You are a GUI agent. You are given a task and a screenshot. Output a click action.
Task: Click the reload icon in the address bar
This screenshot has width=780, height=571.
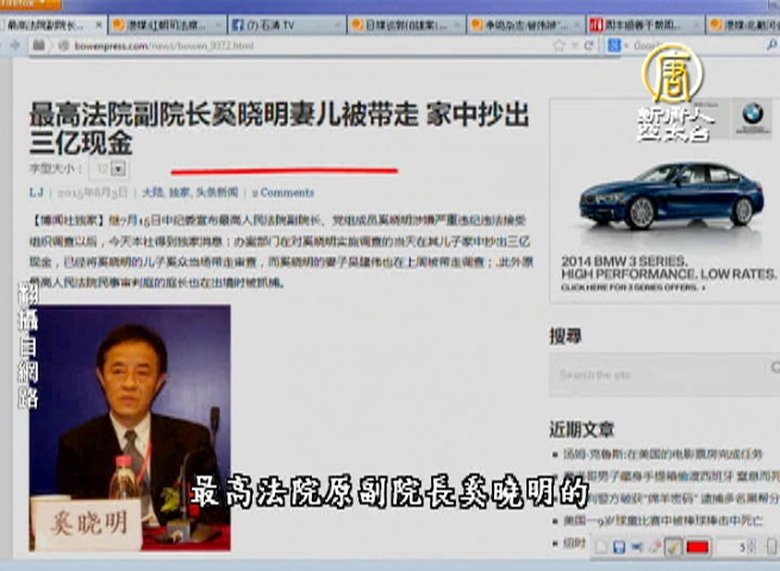(588, 45)
